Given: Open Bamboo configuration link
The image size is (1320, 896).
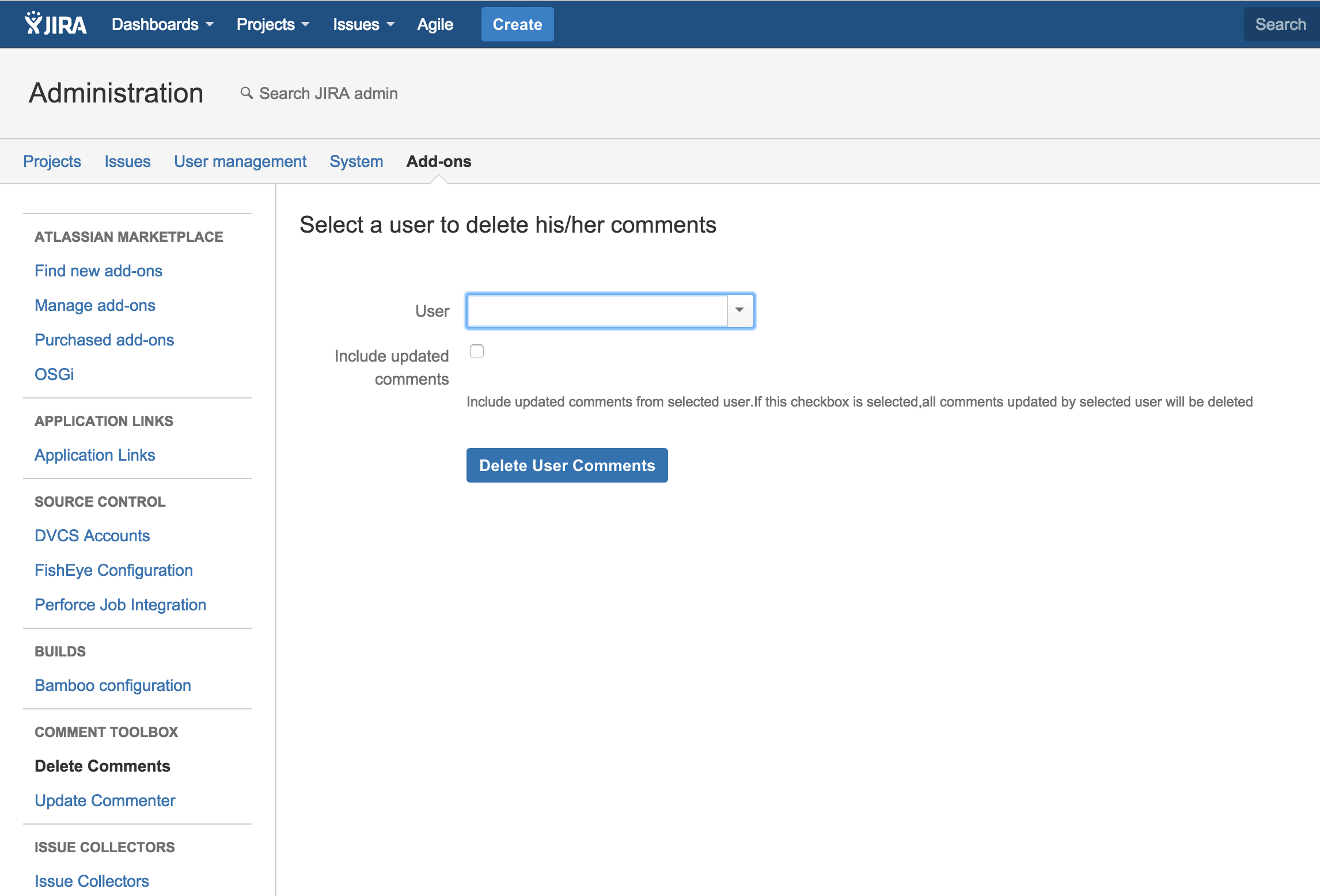Looking at the screenshot, I should point(113,685).
